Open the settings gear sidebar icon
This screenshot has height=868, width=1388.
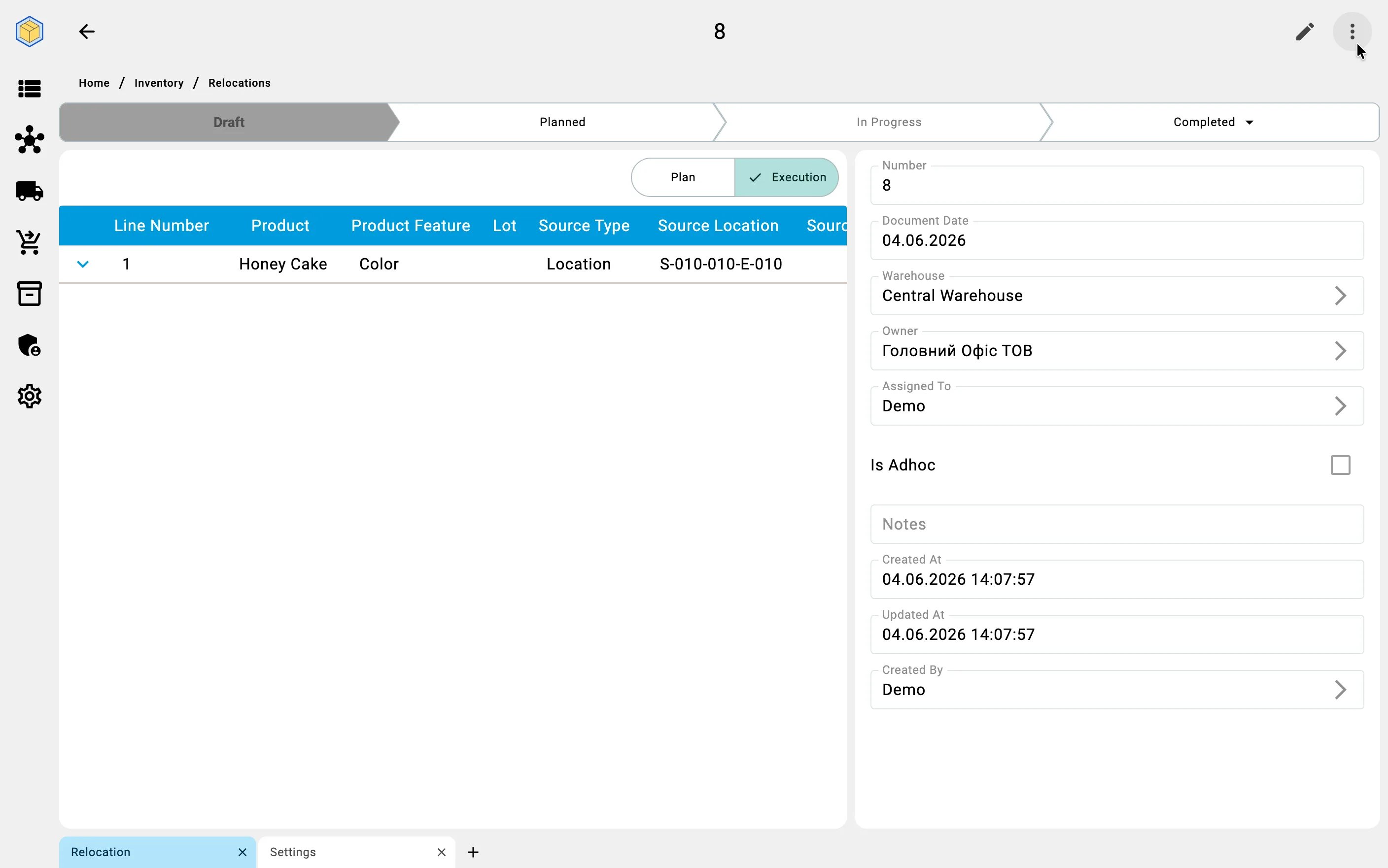(29, 396)
